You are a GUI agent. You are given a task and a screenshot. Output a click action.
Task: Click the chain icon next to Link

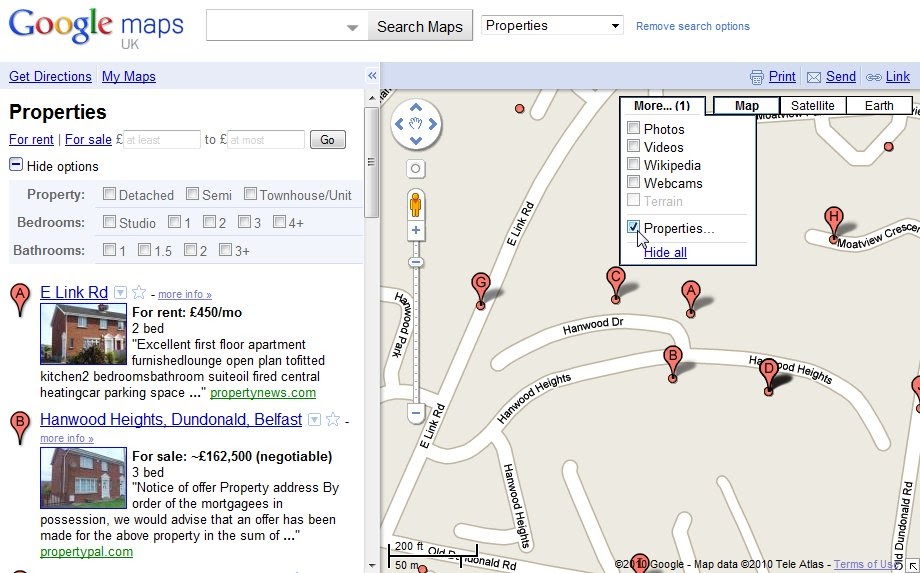coord(874,77)
